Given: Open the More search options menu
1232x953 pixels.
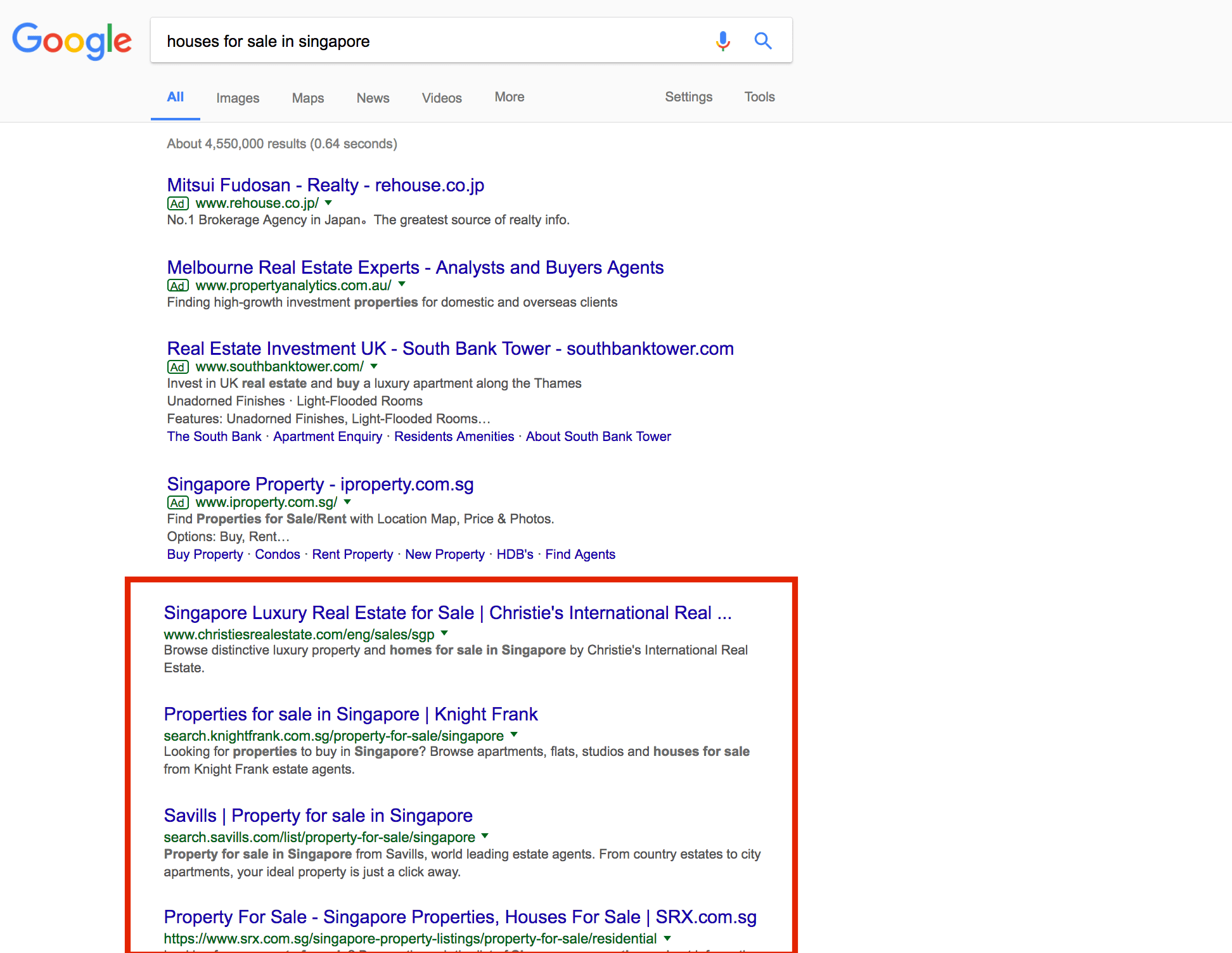Looking at the screenshot, I should (510, 97).
